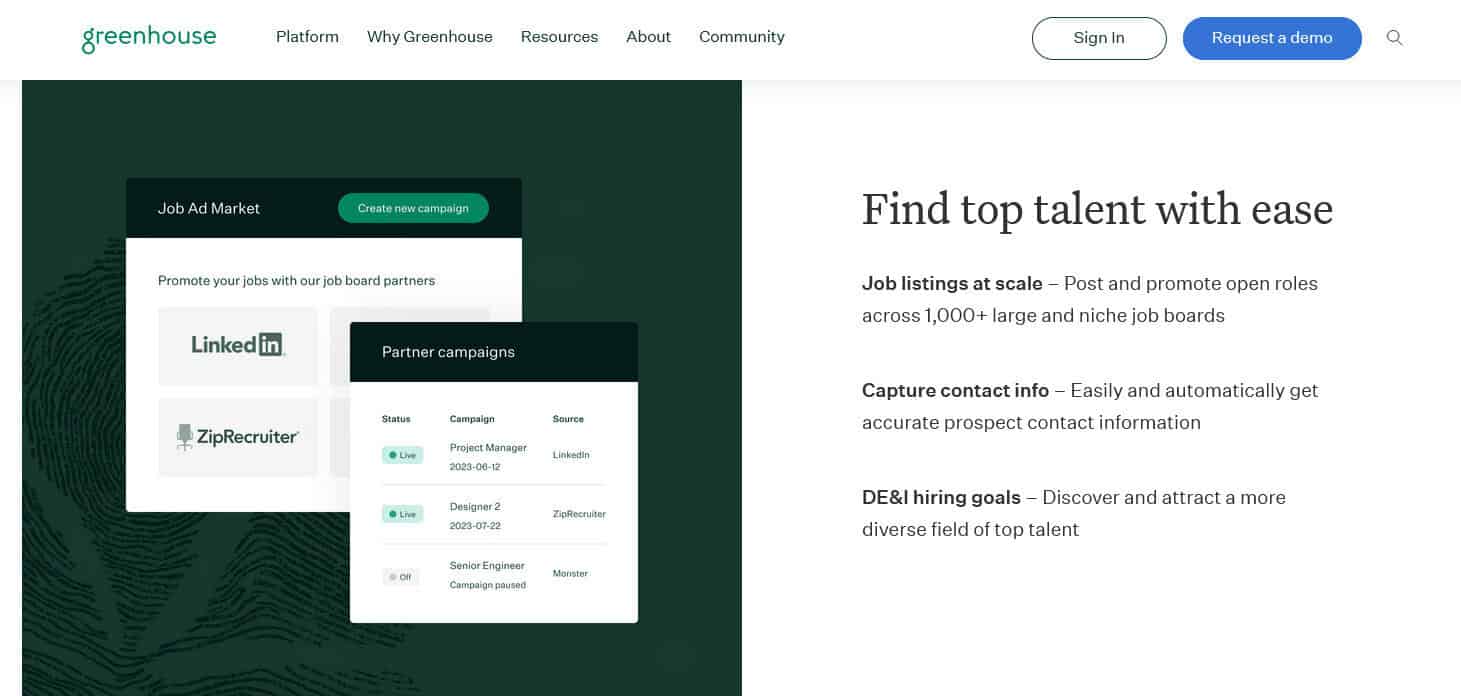Image resolution: width=1461 pixels, height=696 pixels.
Task: Open the Community menu item
Action: pyautogui.click(x=741, y=37)
